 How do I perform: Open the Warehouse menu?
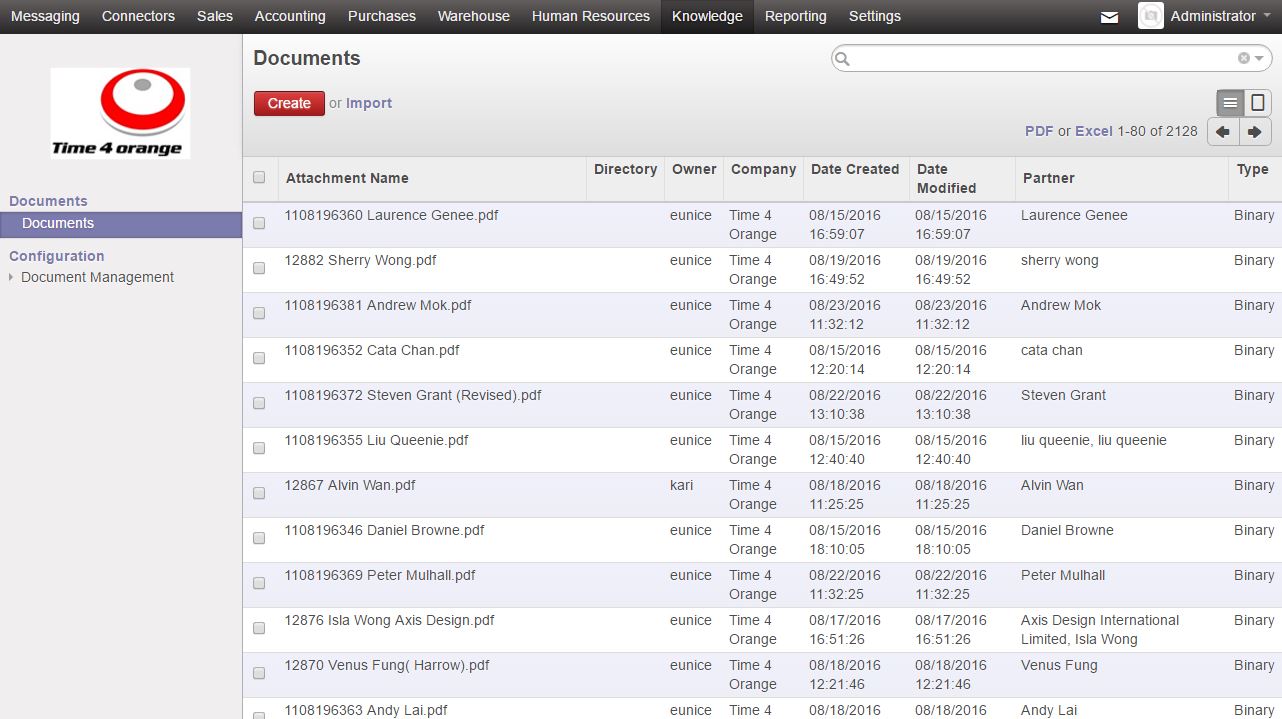[x=474, y=16]
